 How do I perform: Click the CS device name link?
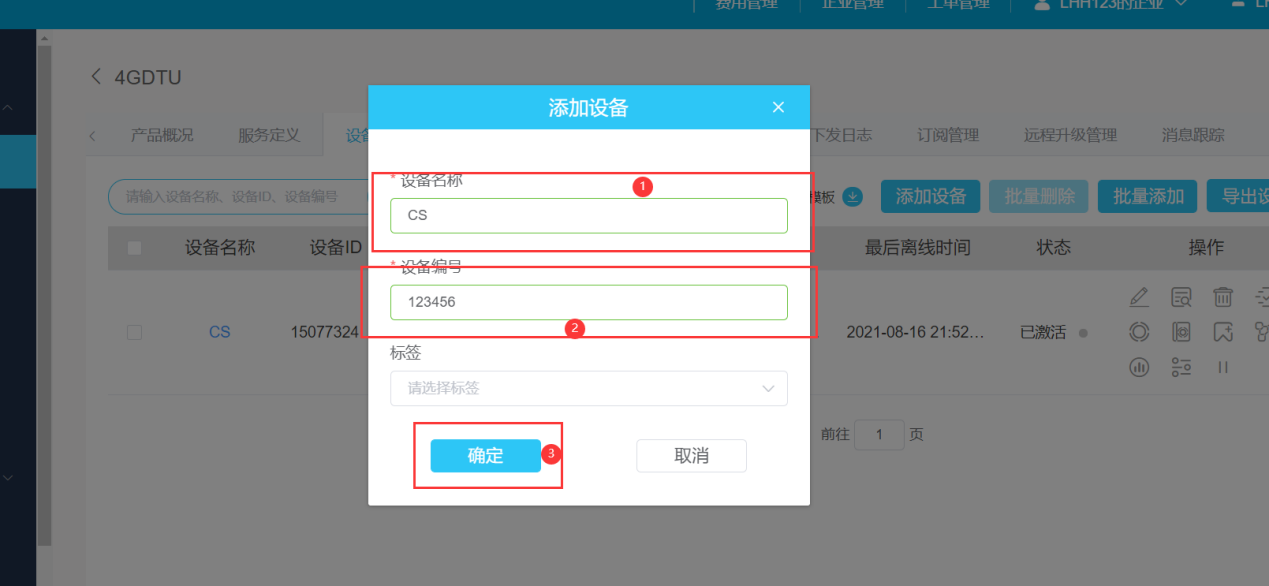tap(219, 331)
